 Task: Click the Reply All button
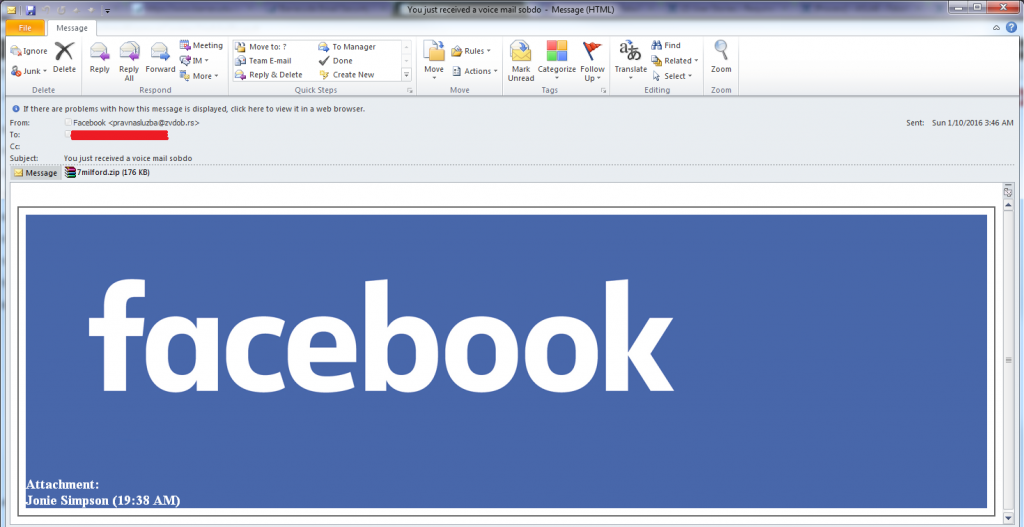[x=129, y=61]
